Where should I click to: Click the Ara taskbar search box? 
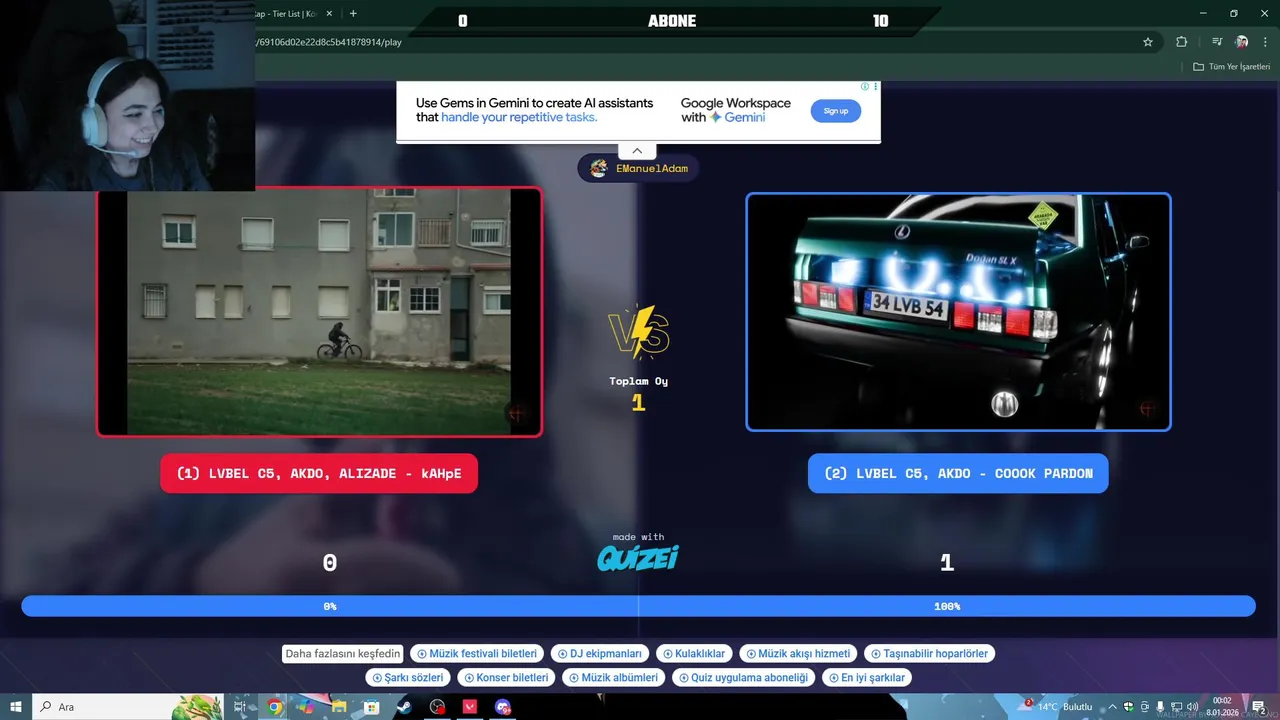(130, 707)
